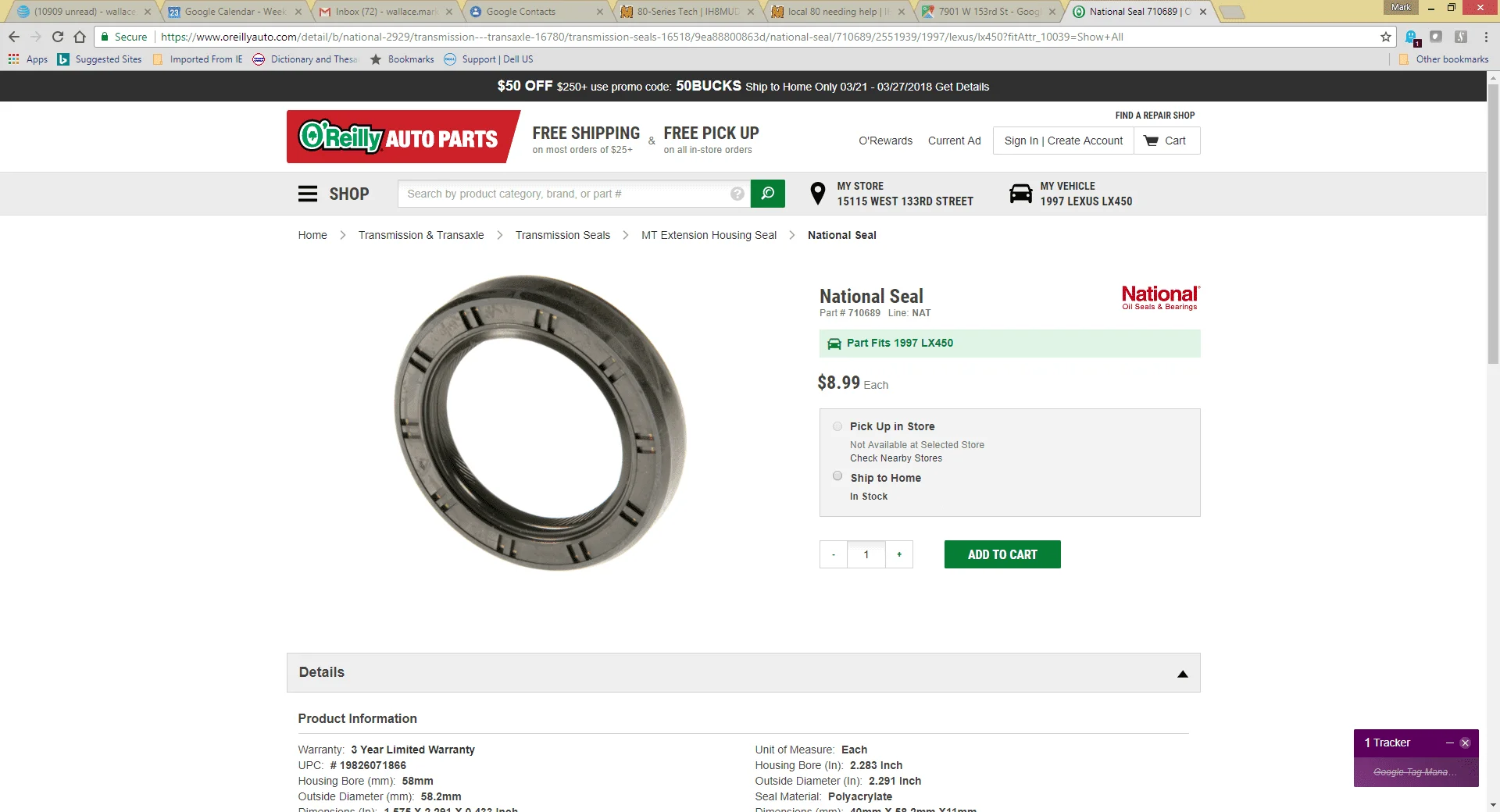Click the My Store location pin icon
This screenshot has width=1500, height=812.
click(817, 194)
